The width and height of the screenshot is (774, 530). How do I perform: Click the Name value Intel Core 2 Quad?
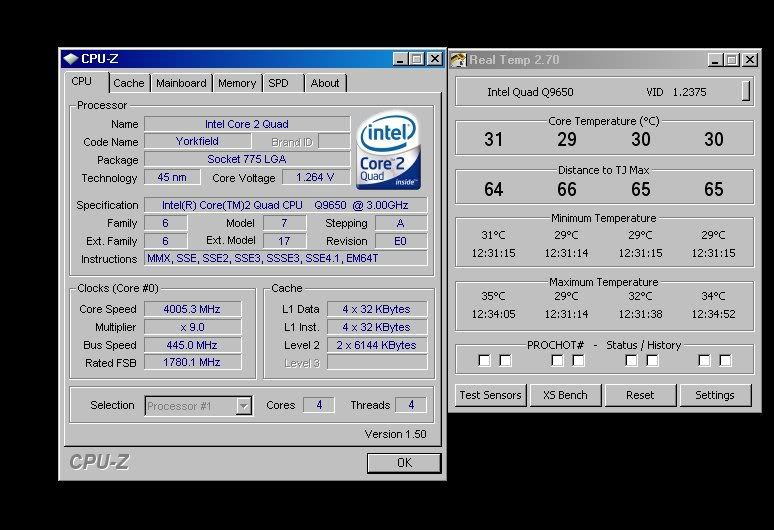pyautogui.click(x=247, y=124)
